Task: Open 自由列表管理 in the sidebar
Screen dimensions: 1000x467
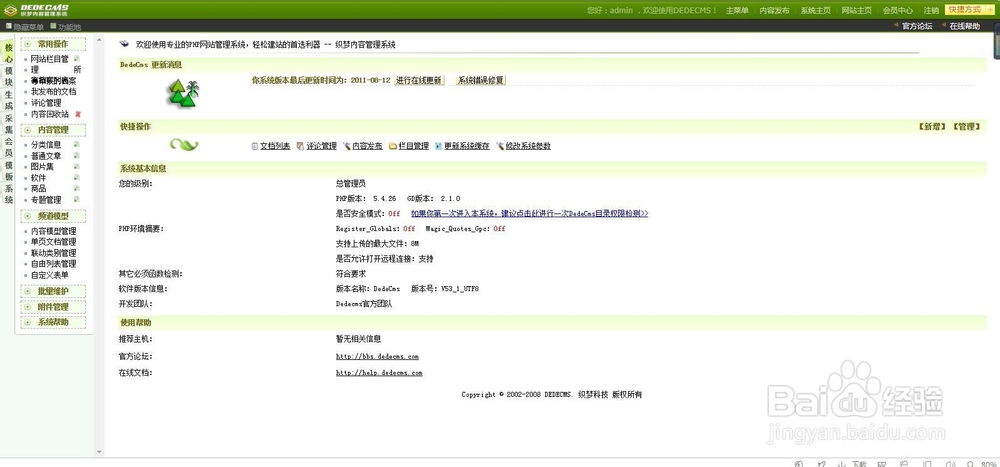Action: (54, 264)
